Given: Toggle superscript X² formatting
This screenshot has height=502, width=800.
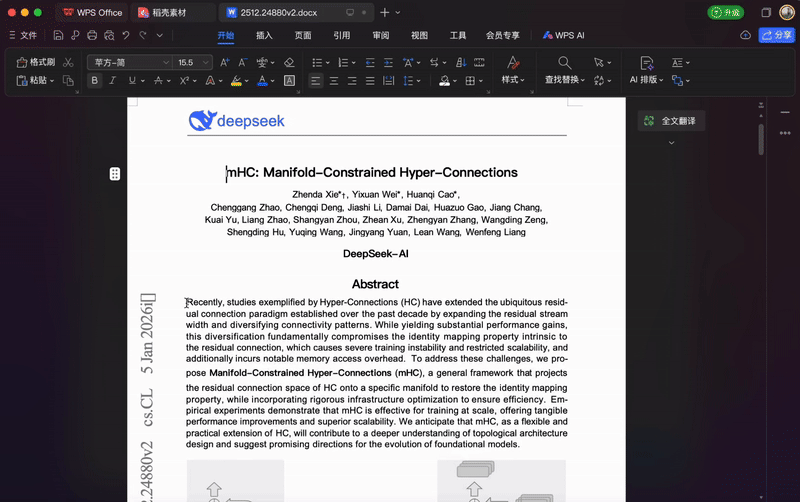Looking at the screenshot, I should coord(185,80).
